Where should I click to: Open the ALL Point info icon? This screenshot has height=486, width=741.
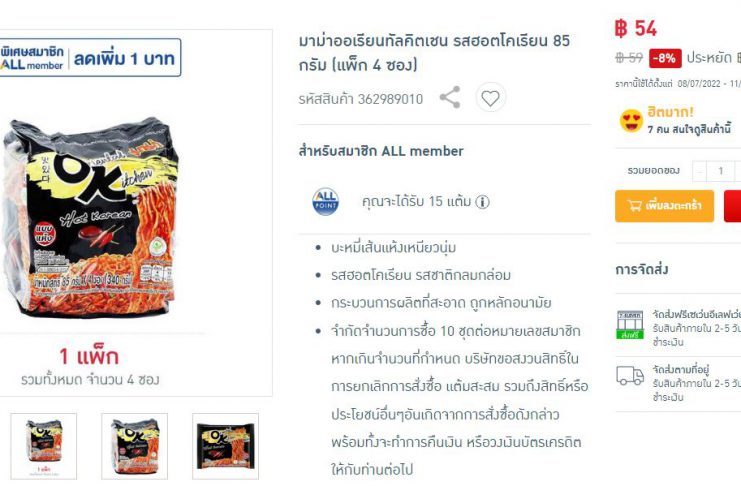[x=482, y=202]
